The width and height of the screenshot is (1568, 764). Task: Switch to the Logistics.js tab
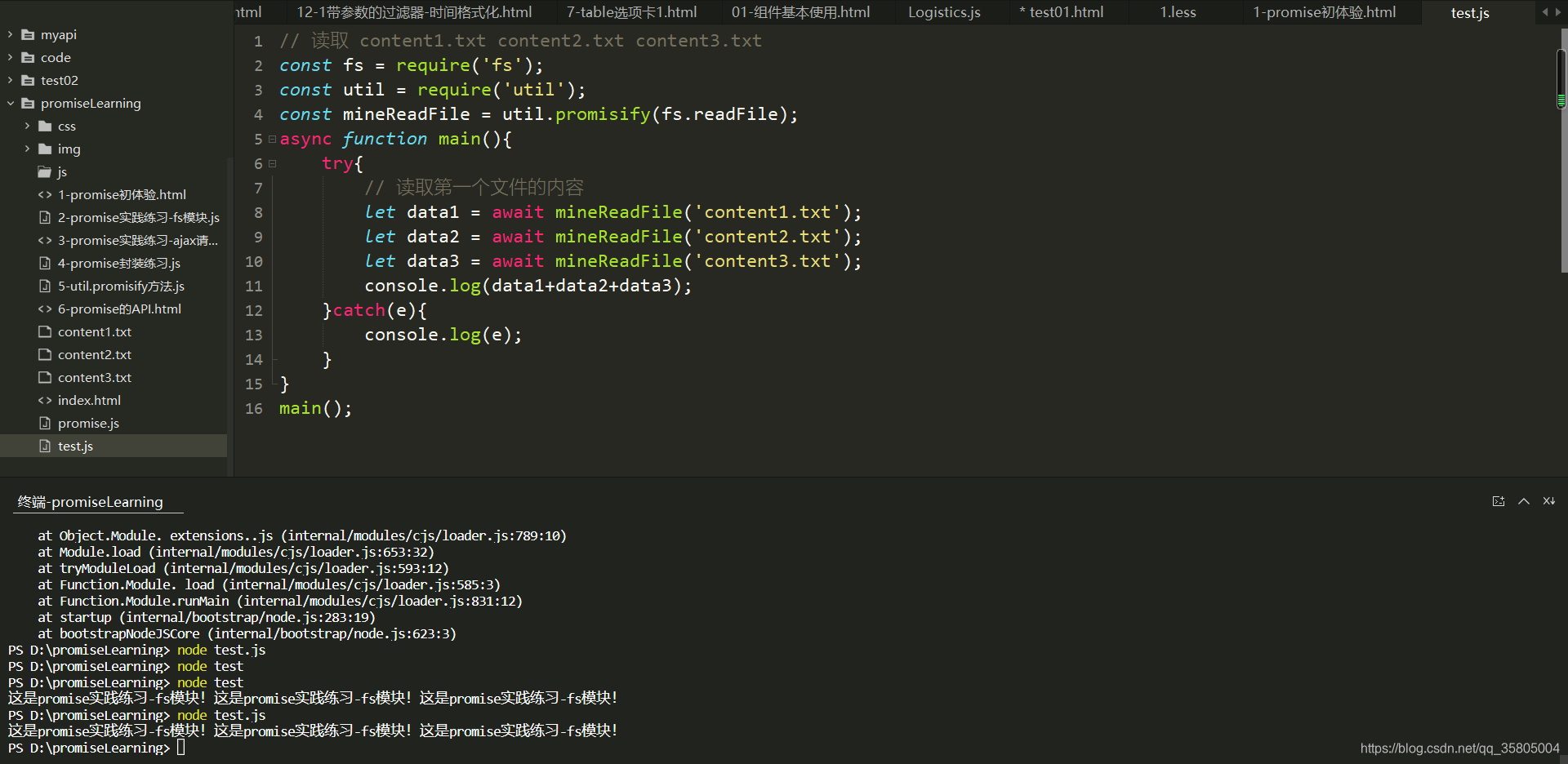point(944,12)
